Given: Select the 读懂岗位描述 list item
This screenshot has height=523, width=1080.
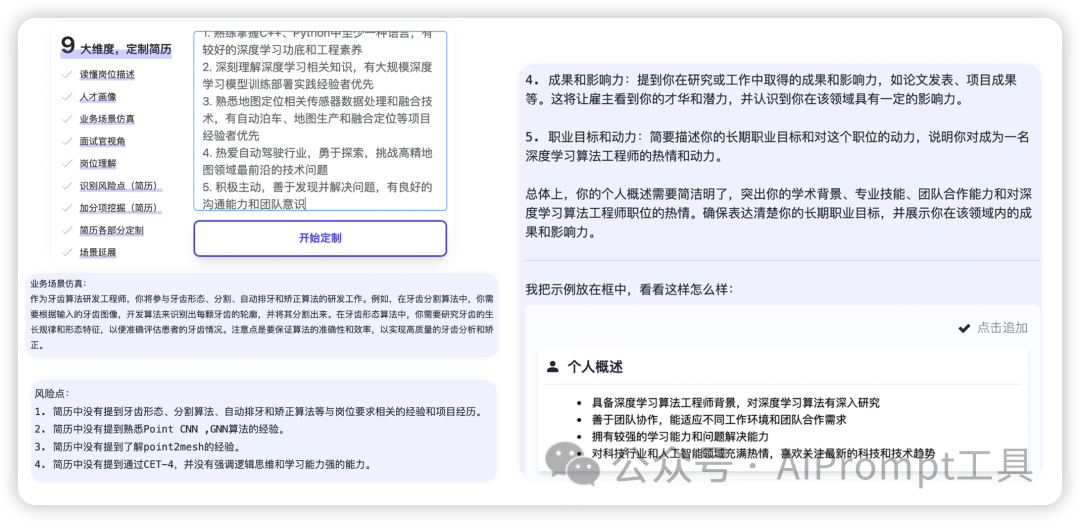Looking at the screenshot, I should (x=107, y=74).
